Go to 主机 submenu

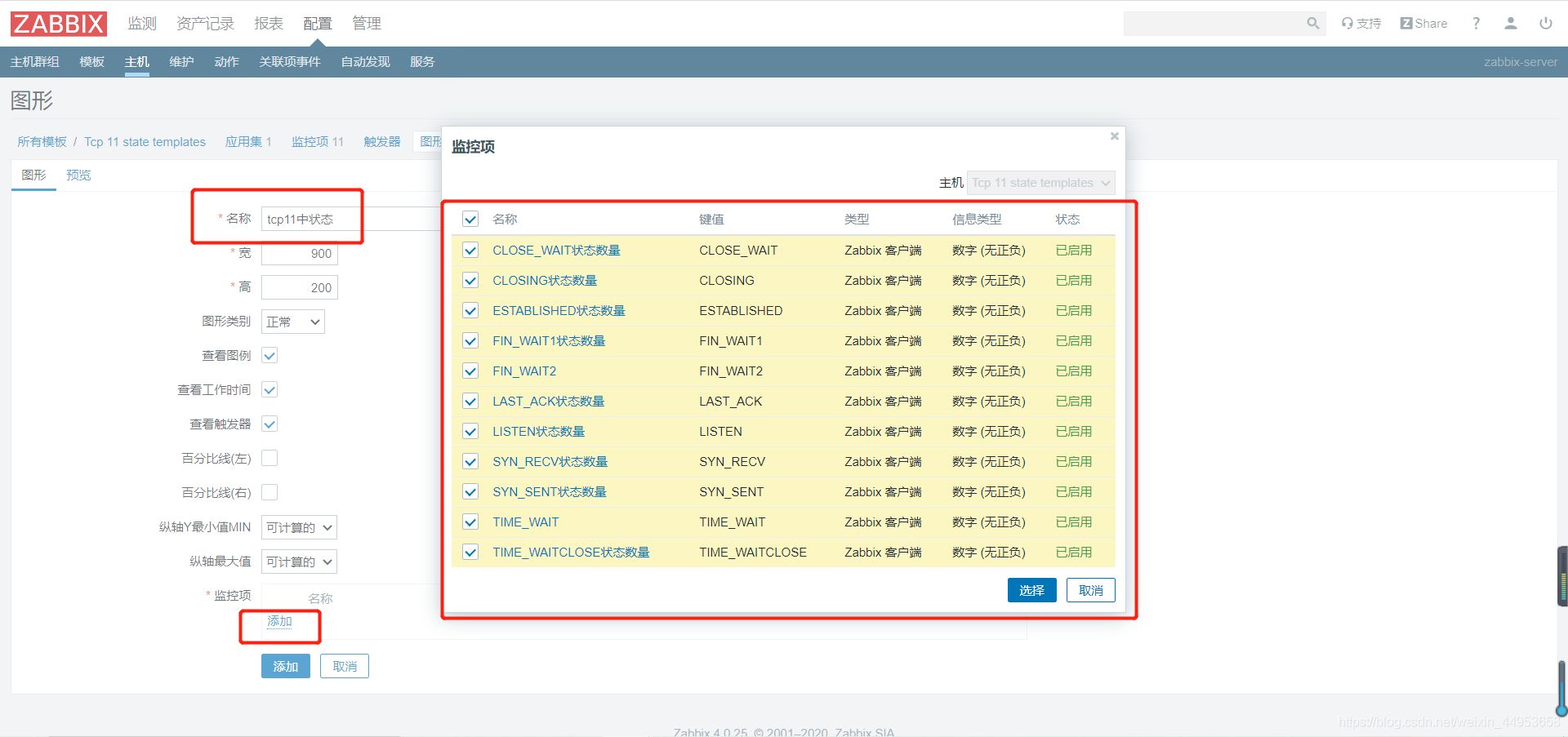pyautogui.click(x=136, y=62)
